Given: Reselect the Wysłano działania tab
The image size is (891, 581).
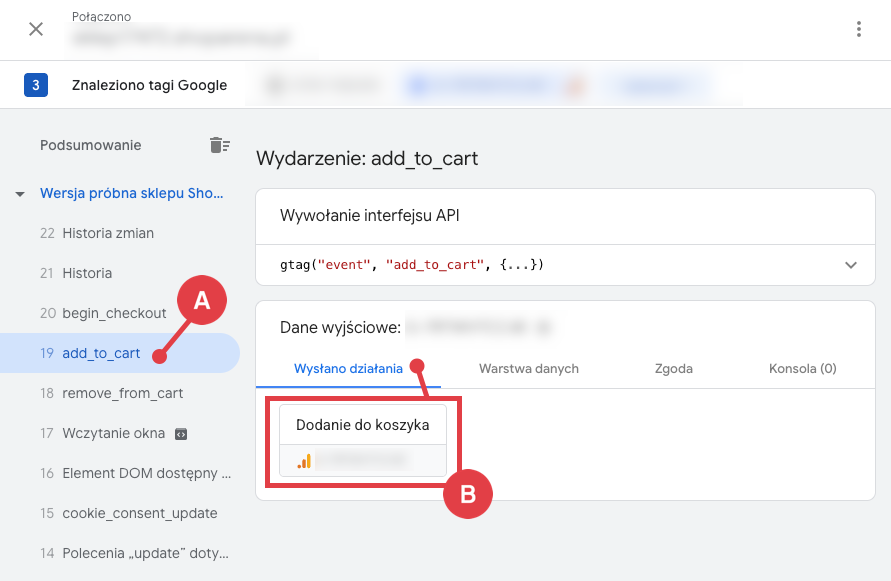Looking at the screenshot, I should pos(349,368).
